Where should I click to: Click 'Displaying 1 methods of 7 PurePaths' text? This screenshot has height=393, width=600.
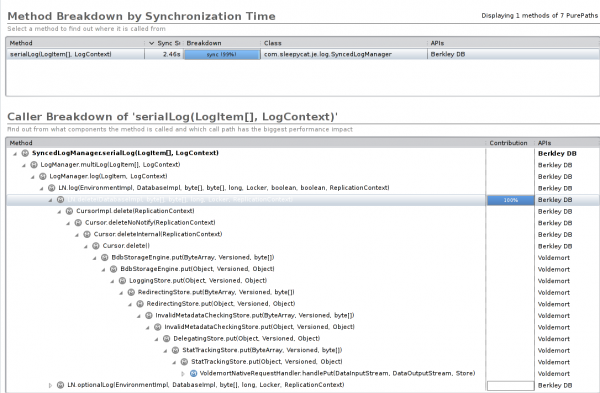pos(539,15)
